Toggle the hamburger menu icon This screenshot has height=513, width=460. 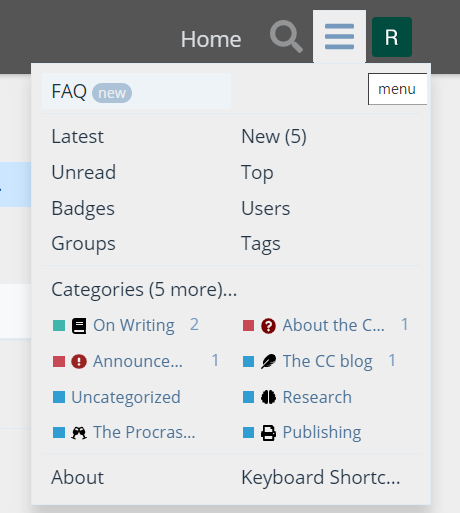[x=339, y=37]
